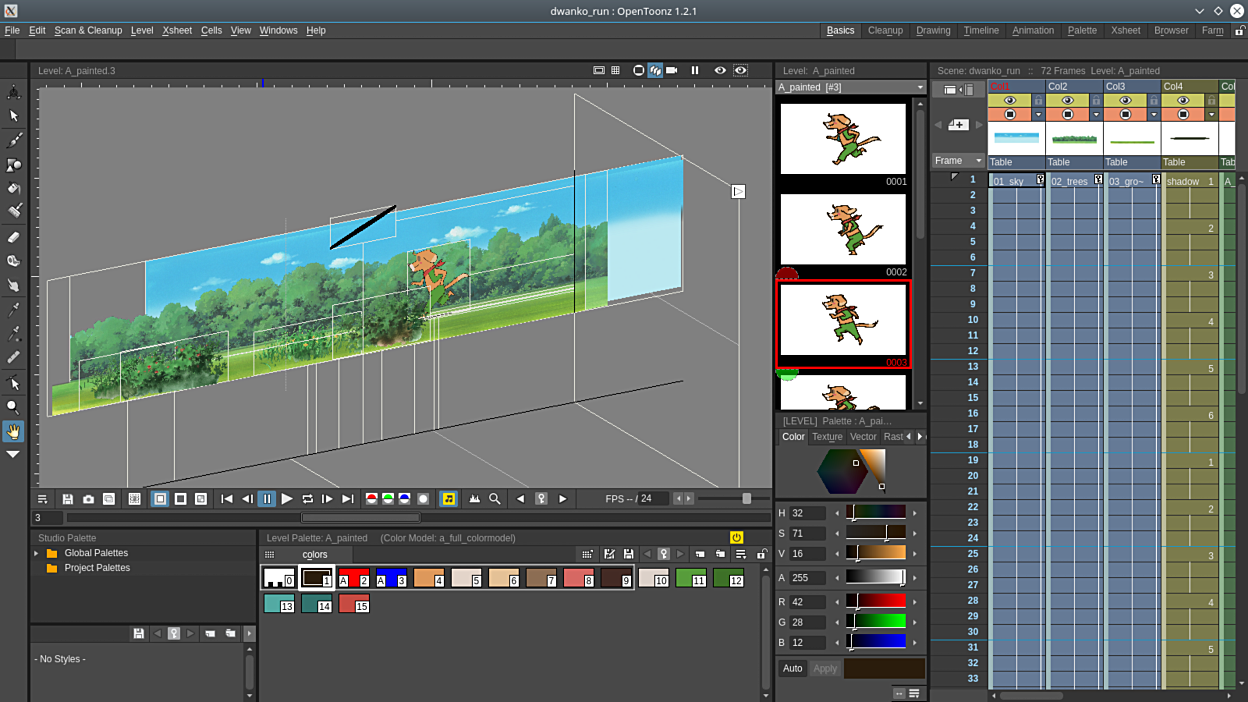Switch the viewer to camera view
The height and width of the screenshot is (702, 1248).
click(672, 71)
